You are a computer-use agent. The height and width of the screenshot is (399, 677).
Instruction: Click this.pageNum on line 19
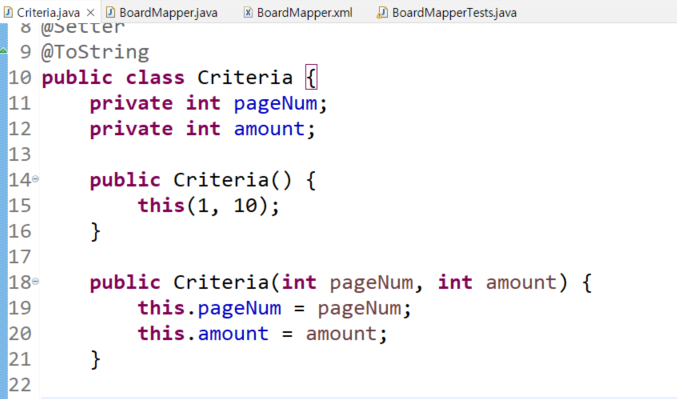[x=209, y=308]
